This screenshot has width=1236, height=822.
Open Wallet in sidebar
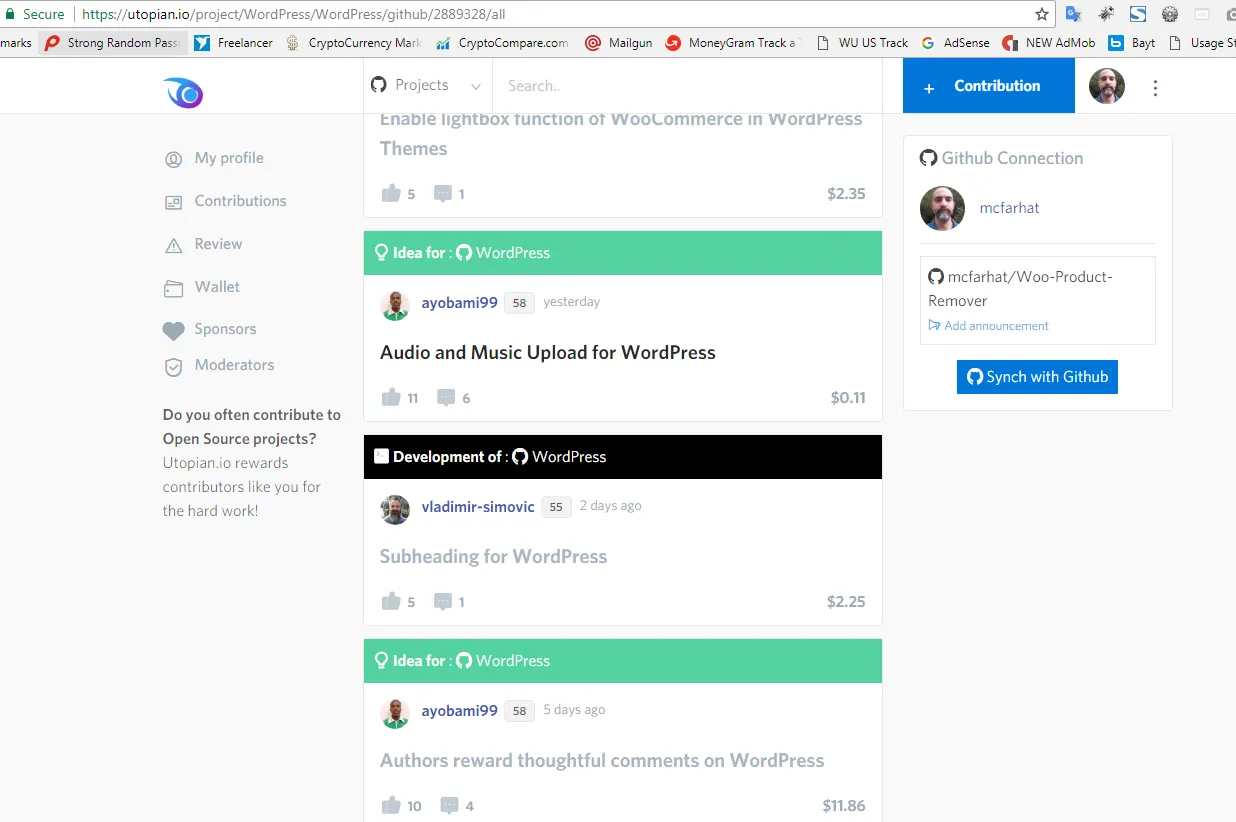tap(217, 287)
